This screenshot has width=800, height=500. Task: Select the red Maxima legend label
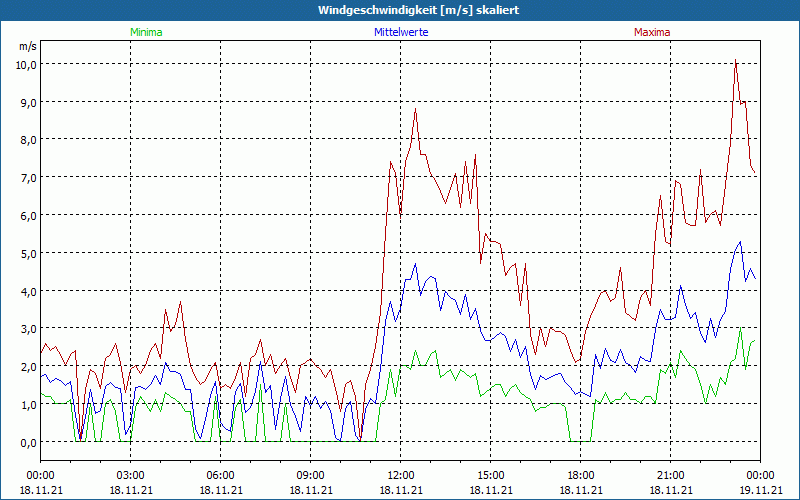652,32
